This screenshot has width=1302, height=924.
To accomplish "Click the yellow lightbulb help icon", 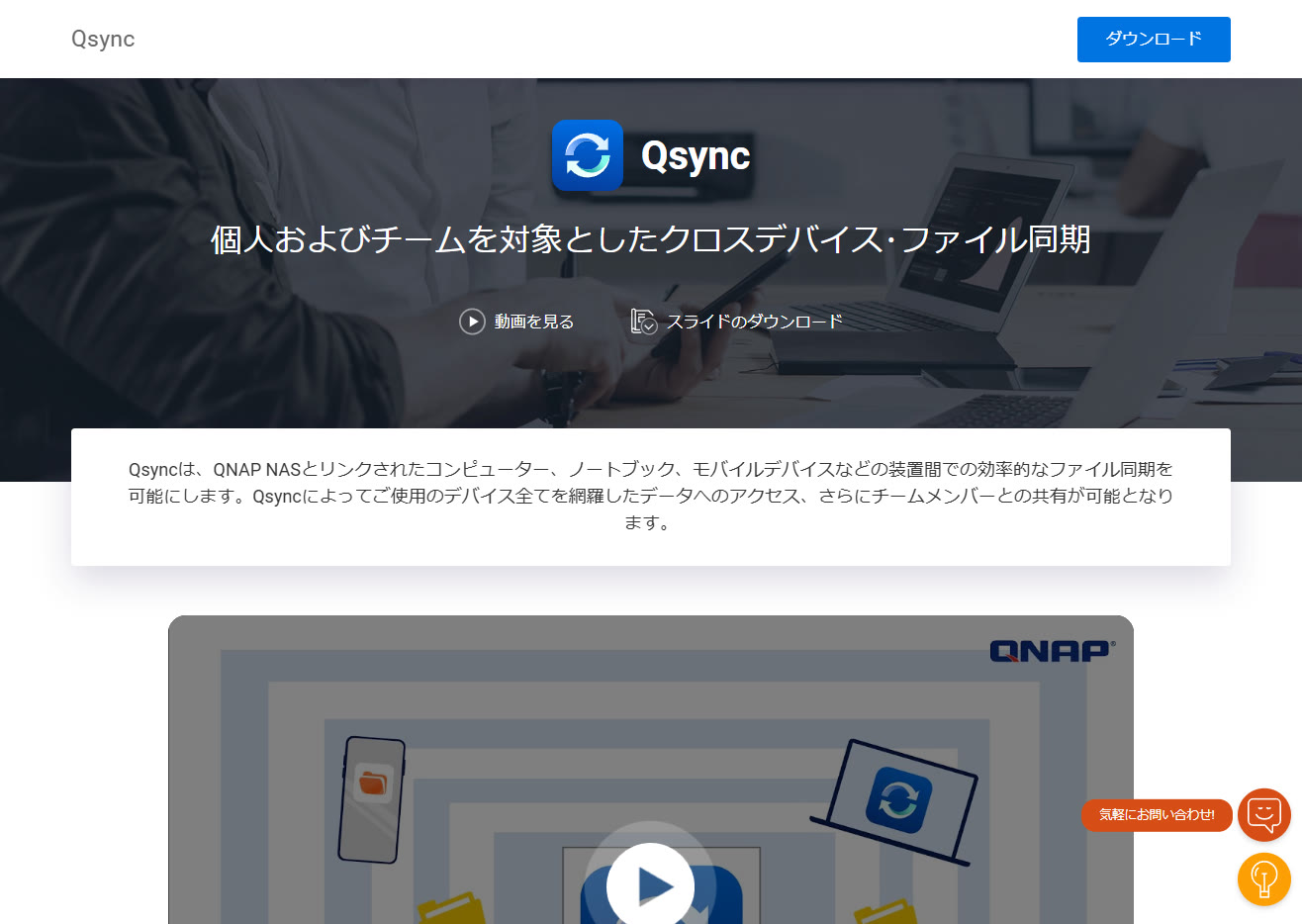I will point(1264,878).
